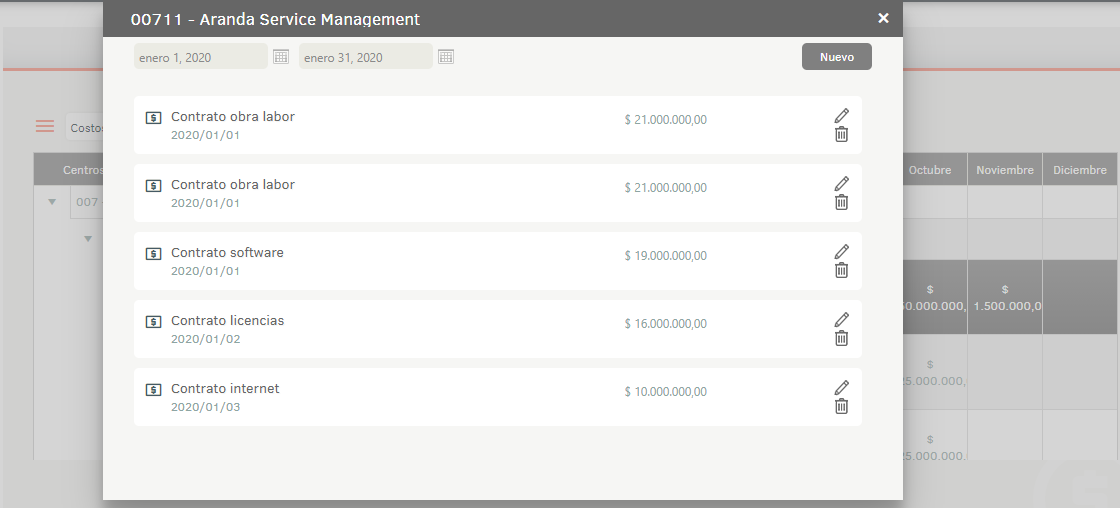Close the Aranda Service Management dialog
1120x508 pixels.
point(883,18)
